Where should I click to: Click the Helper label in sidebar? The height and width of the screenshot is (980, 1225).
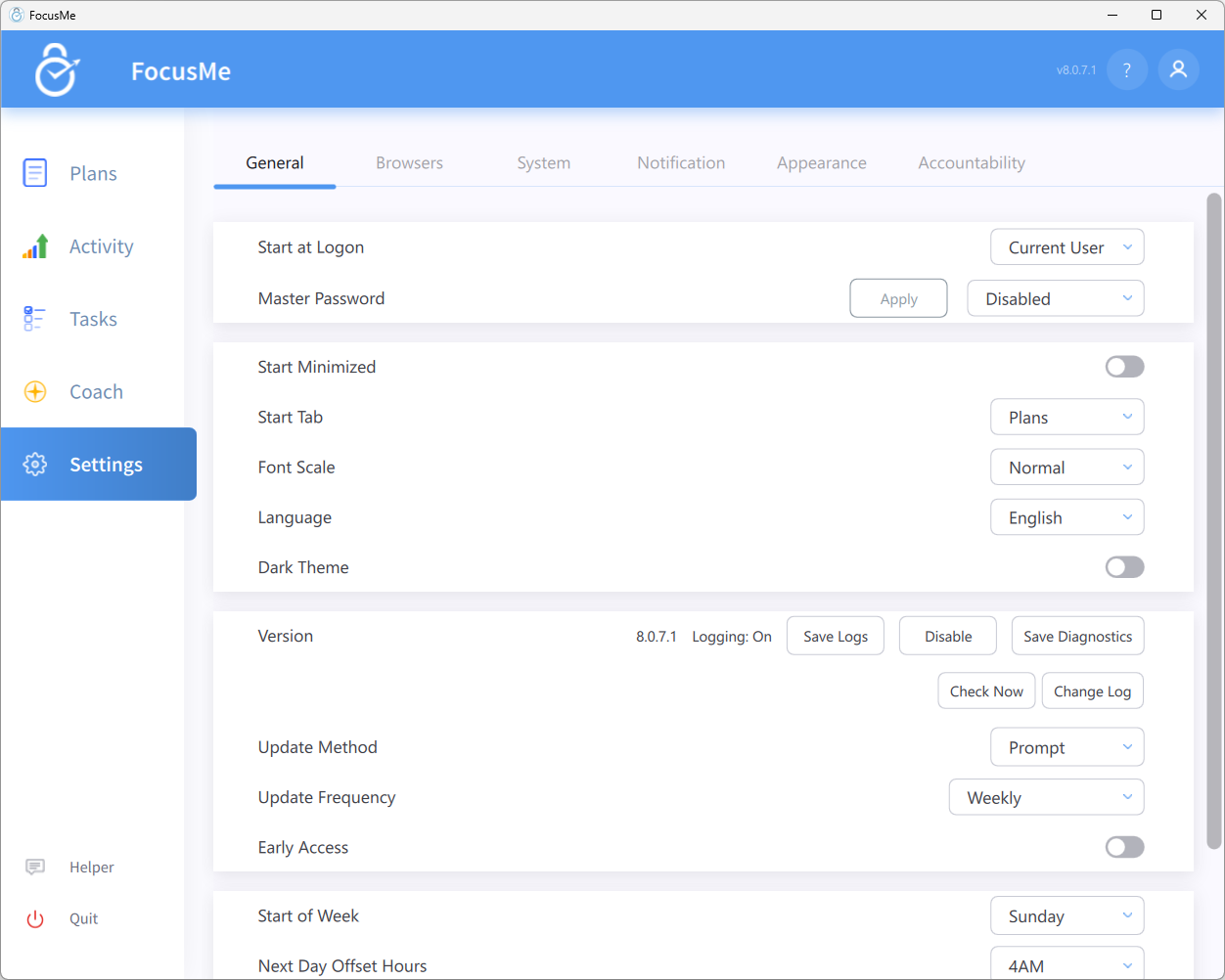point(92,868)
